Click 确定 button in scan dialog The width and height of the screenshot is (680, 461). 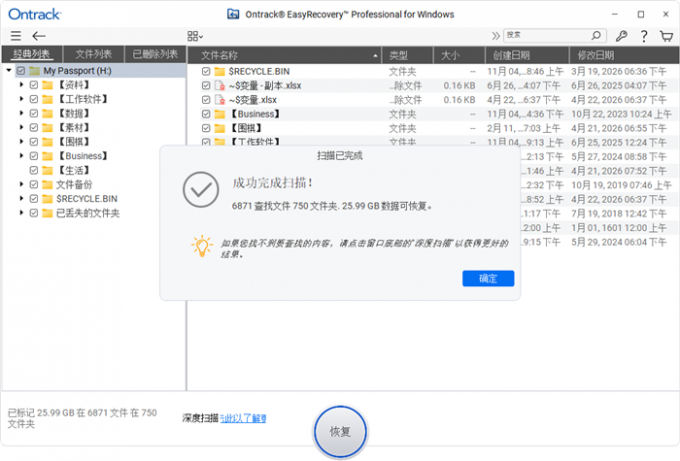point(488,278)
